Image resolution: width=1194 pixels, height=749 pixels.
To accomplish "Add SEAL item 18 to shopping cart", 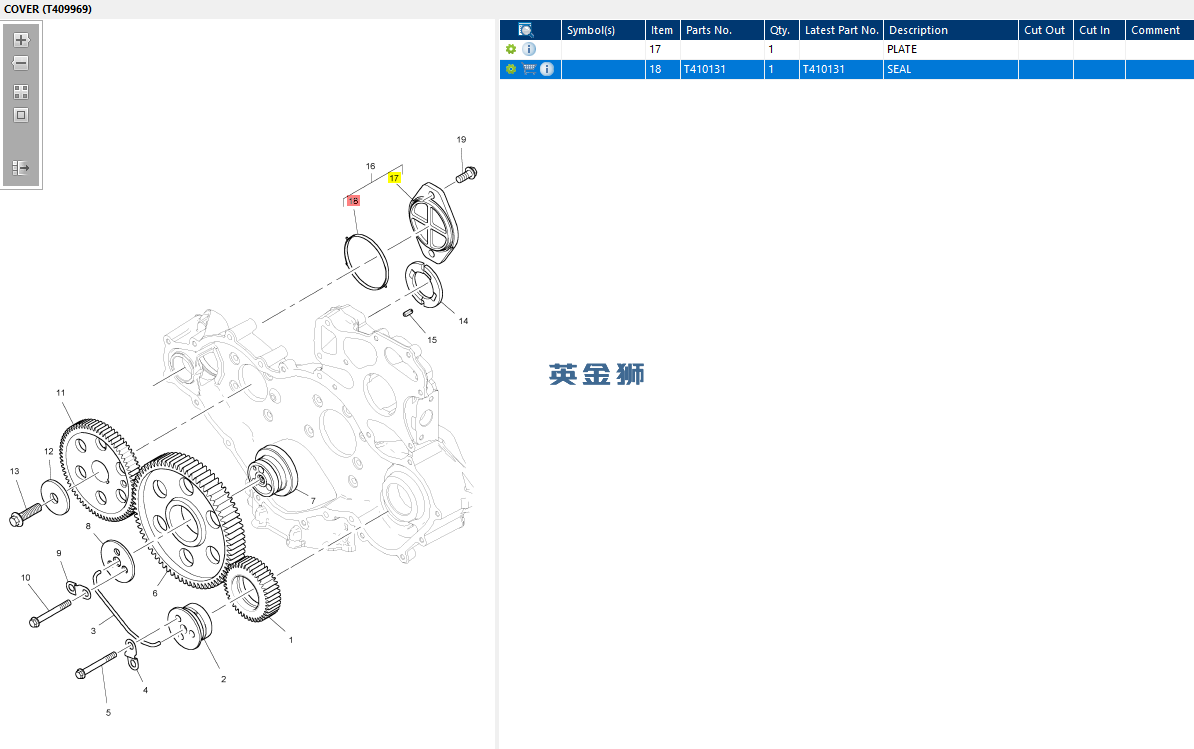I will [x=529, y=69].
